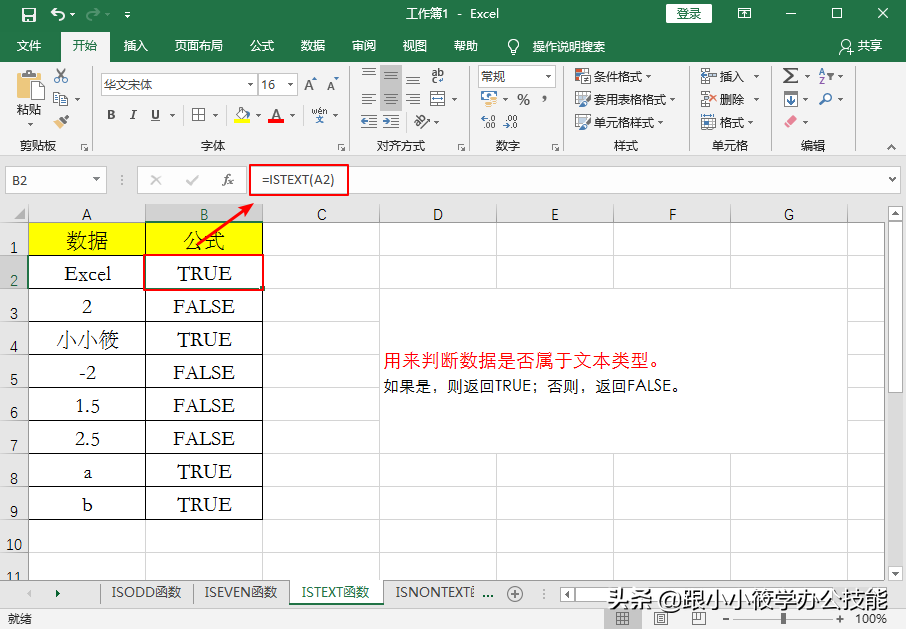The height and width of the screenshot is (629, 906).
Task: Switch to the 审阅 ribbon tab
Action: click(x=364, y=46)
